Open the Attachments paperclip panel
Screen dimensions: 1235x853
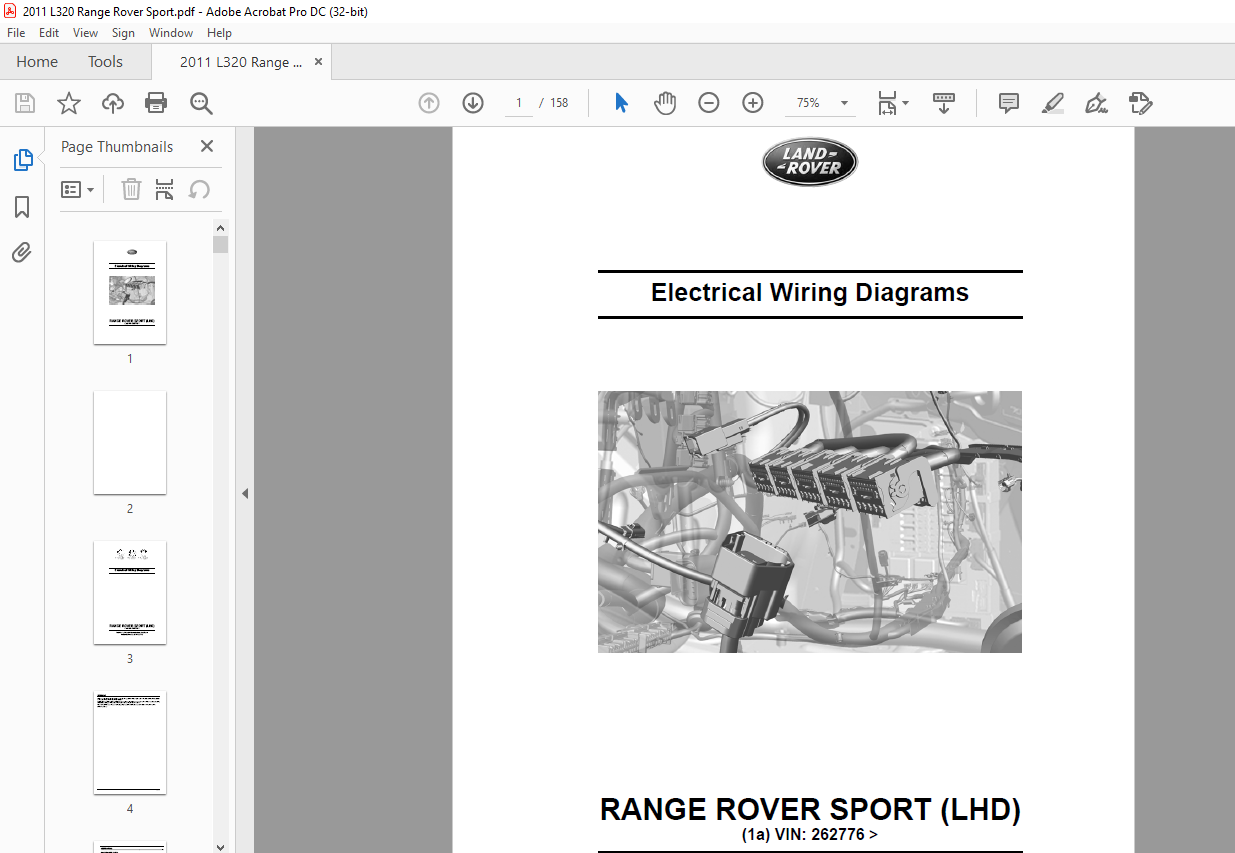click(22, 252)
